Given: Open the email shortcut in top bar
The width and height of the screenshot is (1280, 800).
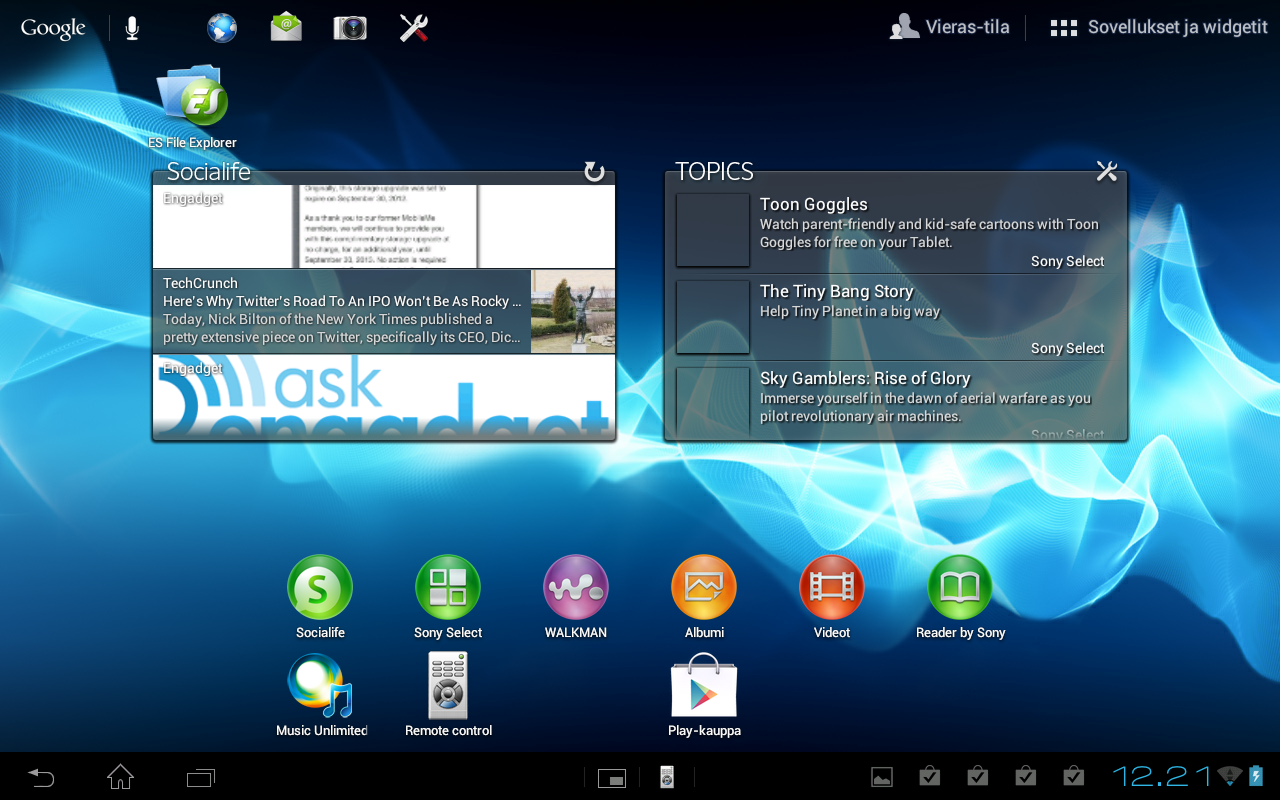Looking at the screenshot, I should point(286,27).
